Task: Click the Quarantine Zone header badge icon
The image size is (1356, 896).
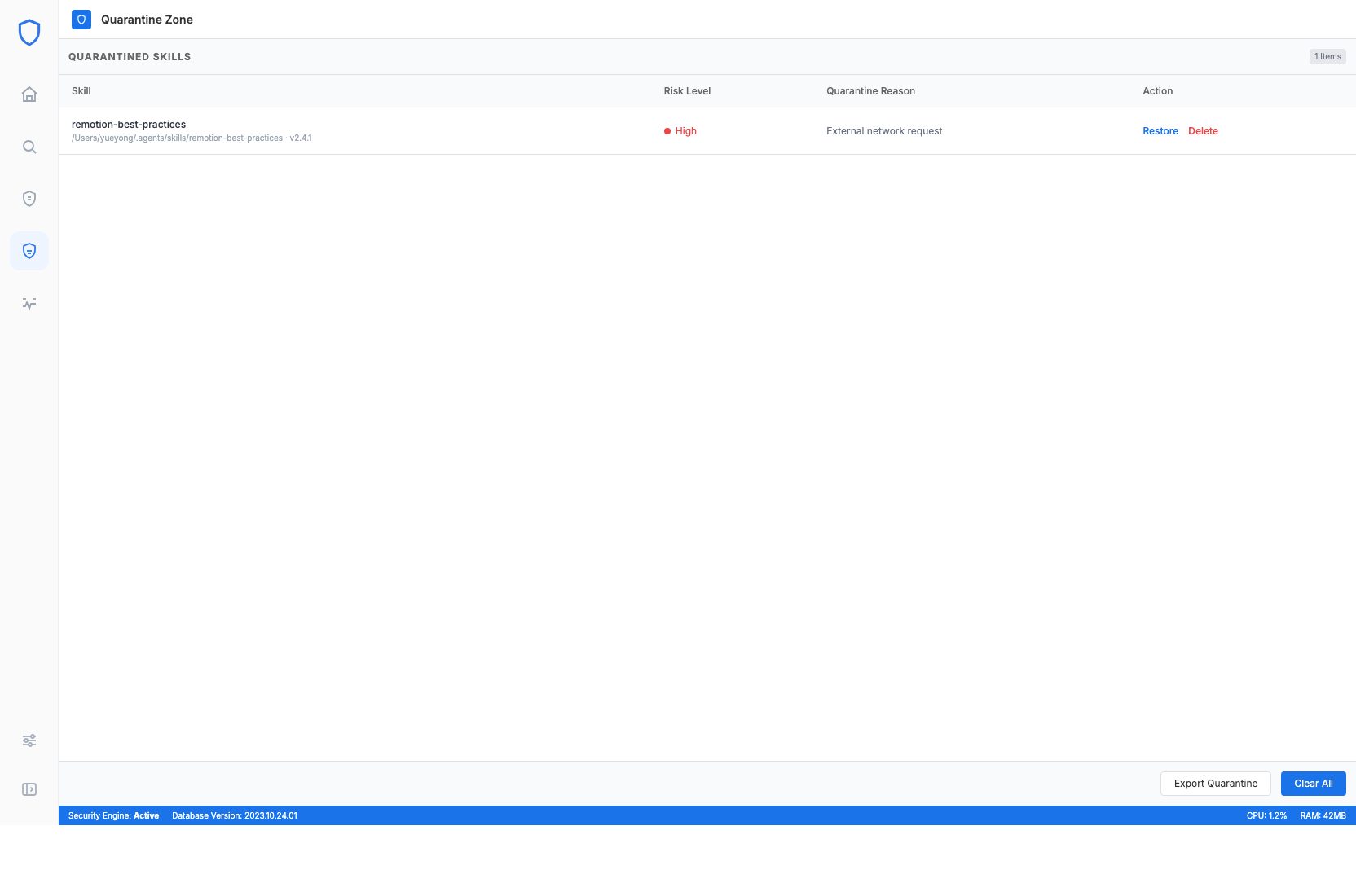Action: 81,20
